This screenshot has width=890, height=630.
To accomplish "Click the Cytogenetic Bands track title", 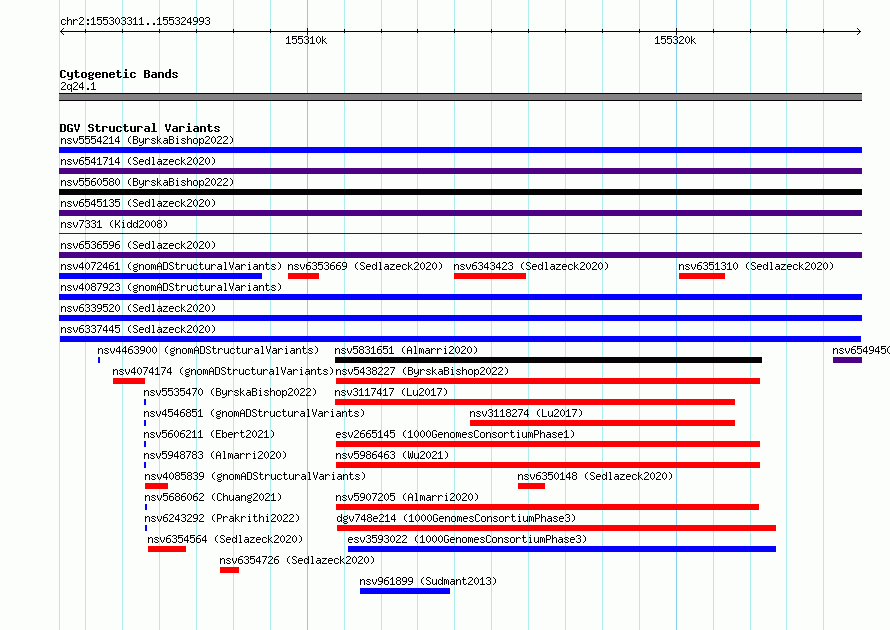I will tap(119, 74).
